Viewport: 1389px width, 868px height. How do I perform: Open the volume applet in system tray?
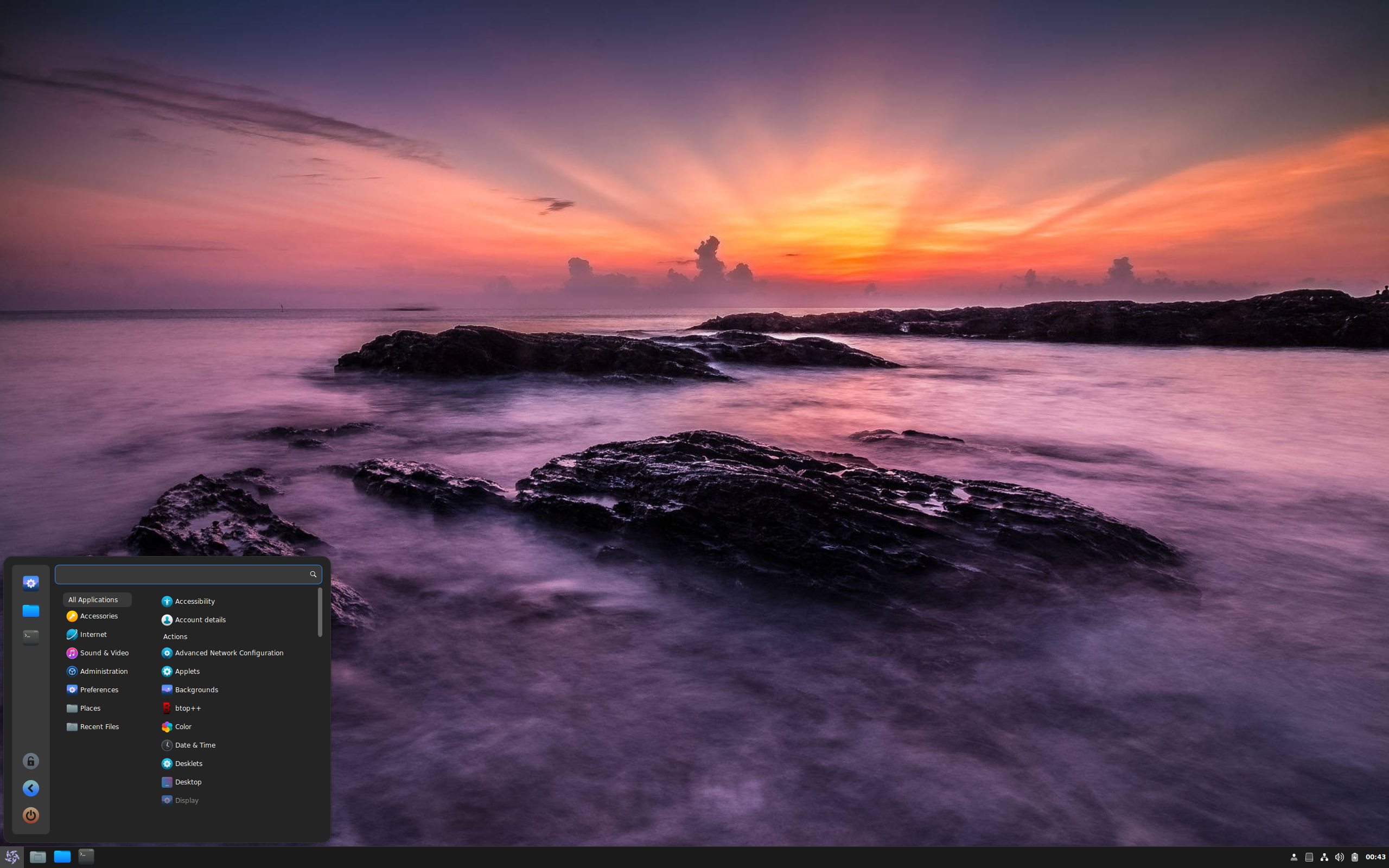(1339, 857)
